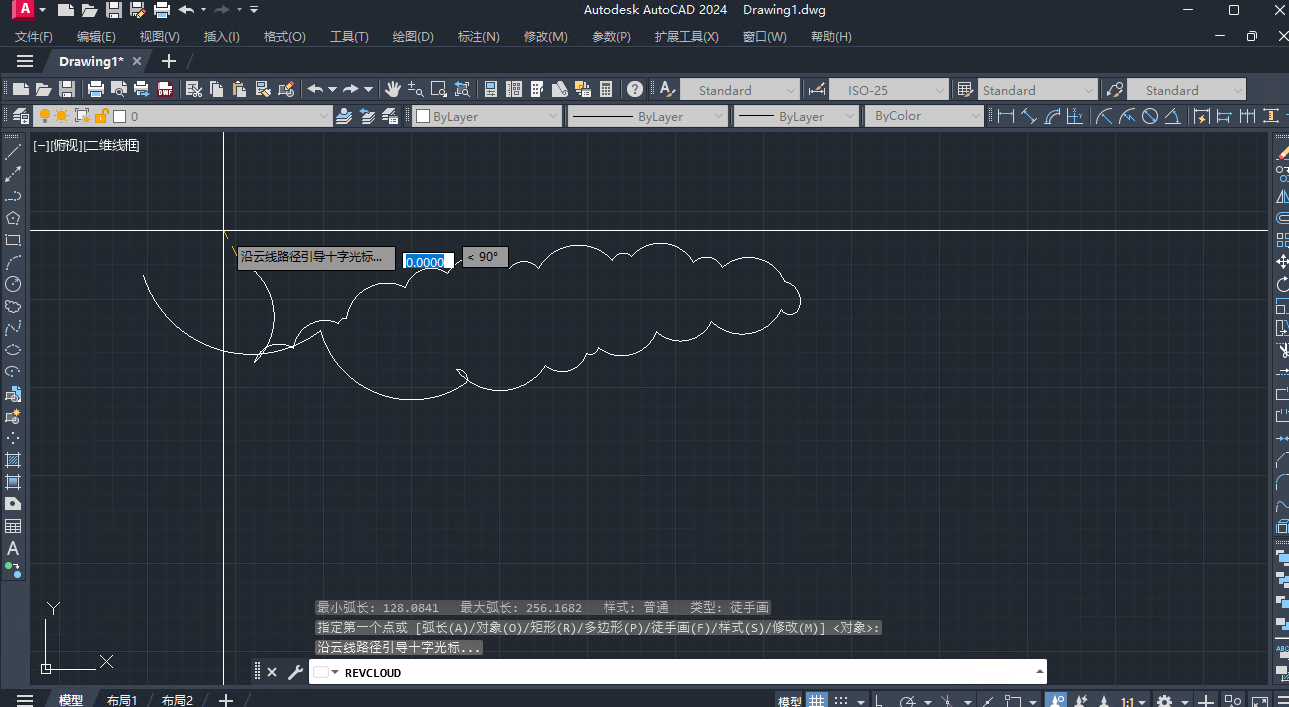Screen dimensions: 1289x707
Task: Open the 格式(O) menu
Action: [284, 36]
